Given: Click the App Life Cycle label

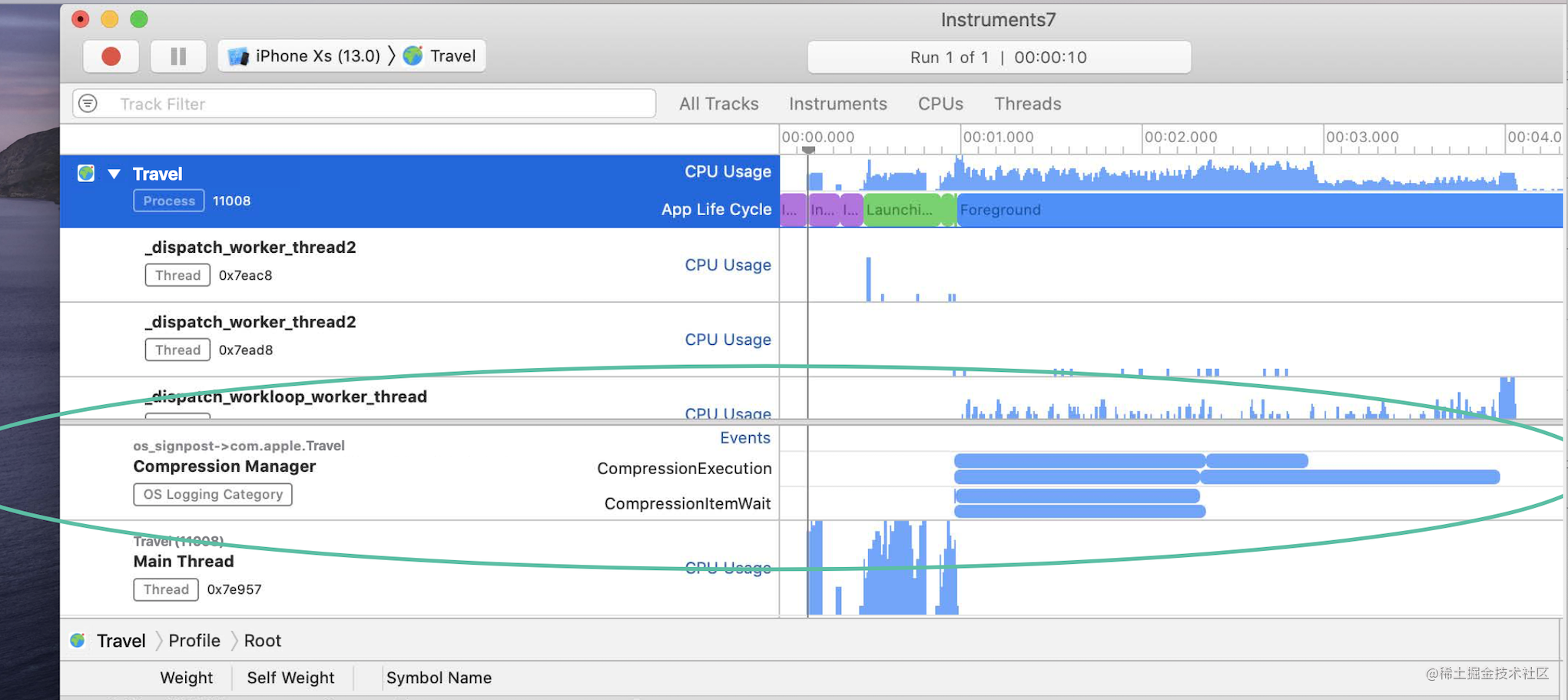Looking at the screenshot, I should coord(716,210).
